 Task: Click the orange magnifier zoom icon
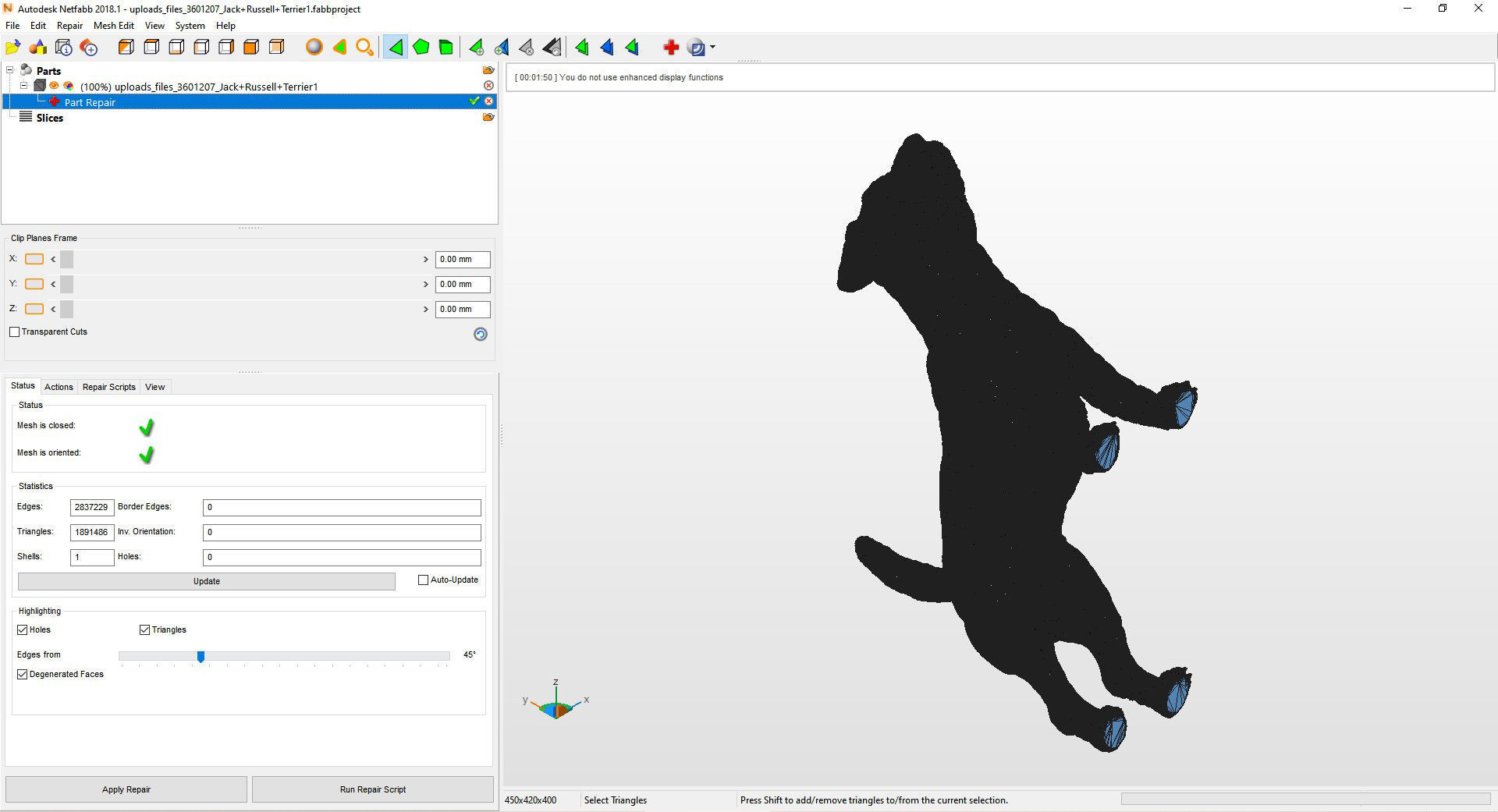(x=364, y=48)
